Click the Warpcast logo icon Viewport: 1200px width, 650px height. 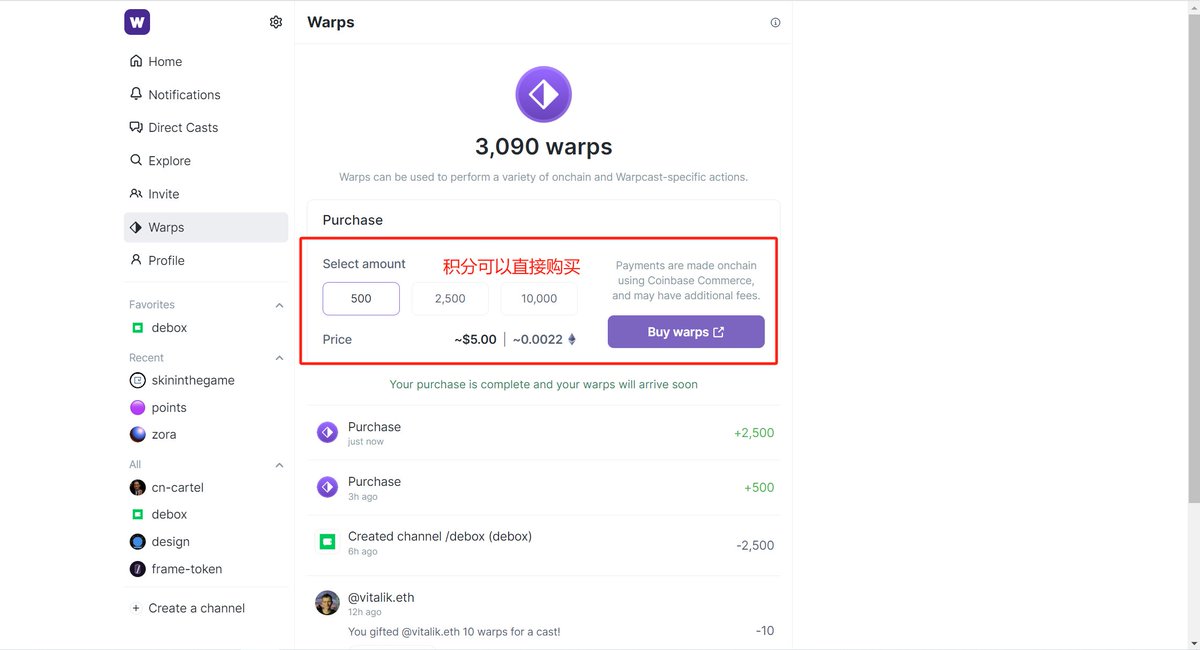(137, 22)
